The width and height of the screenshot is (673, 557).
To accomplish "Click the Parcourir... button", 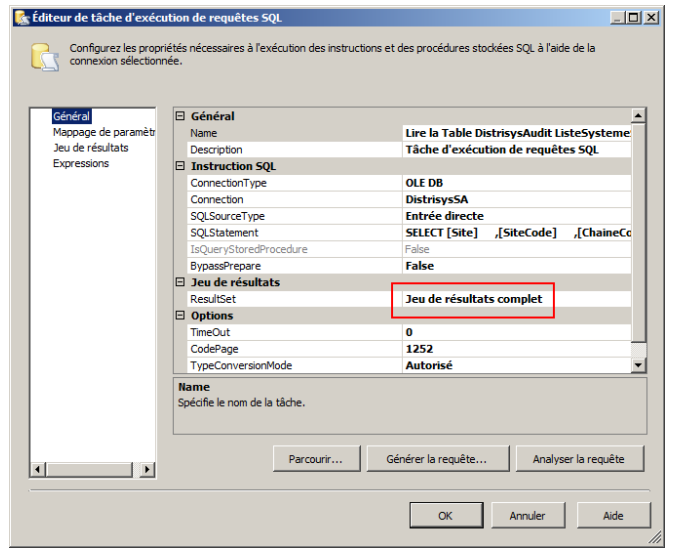I will point(316,459).
